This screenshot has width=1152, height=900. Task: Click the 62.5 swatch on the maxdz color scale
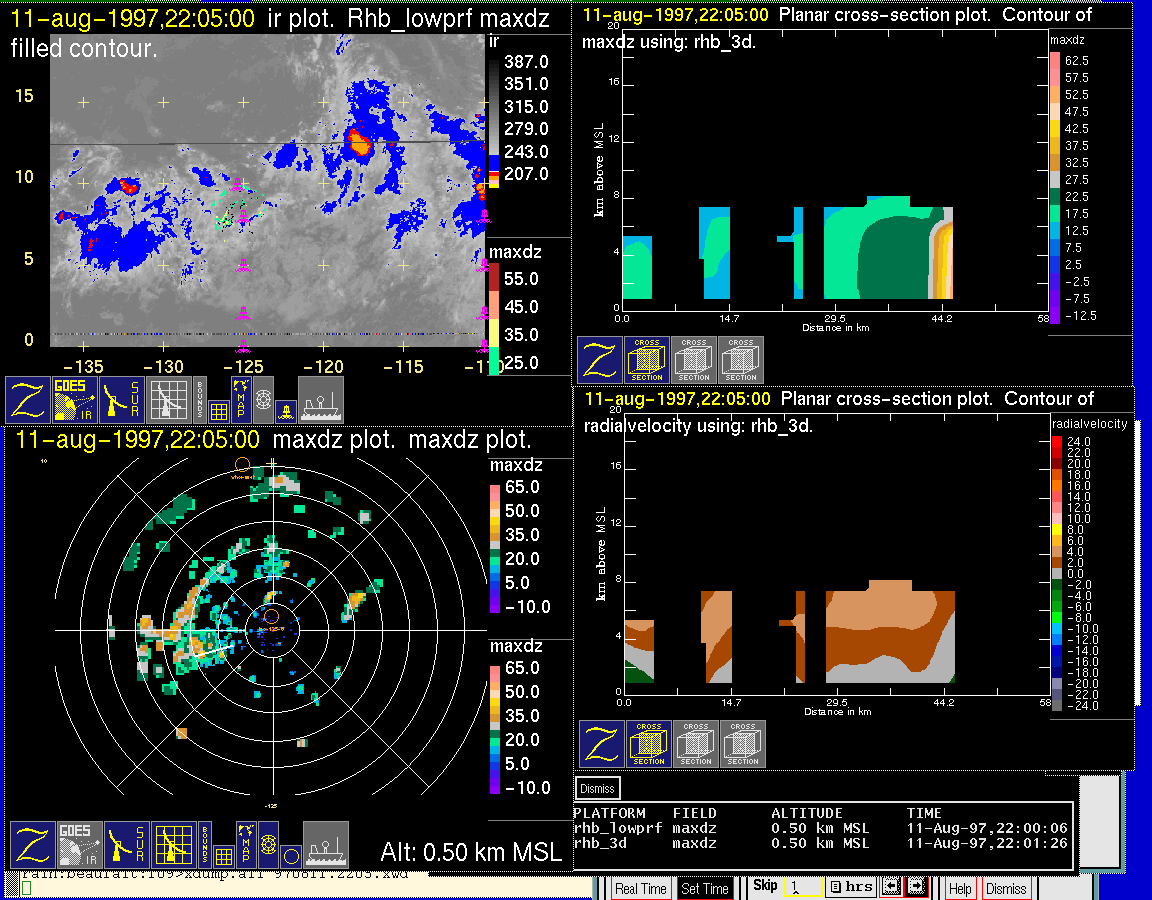point(1054,60)
